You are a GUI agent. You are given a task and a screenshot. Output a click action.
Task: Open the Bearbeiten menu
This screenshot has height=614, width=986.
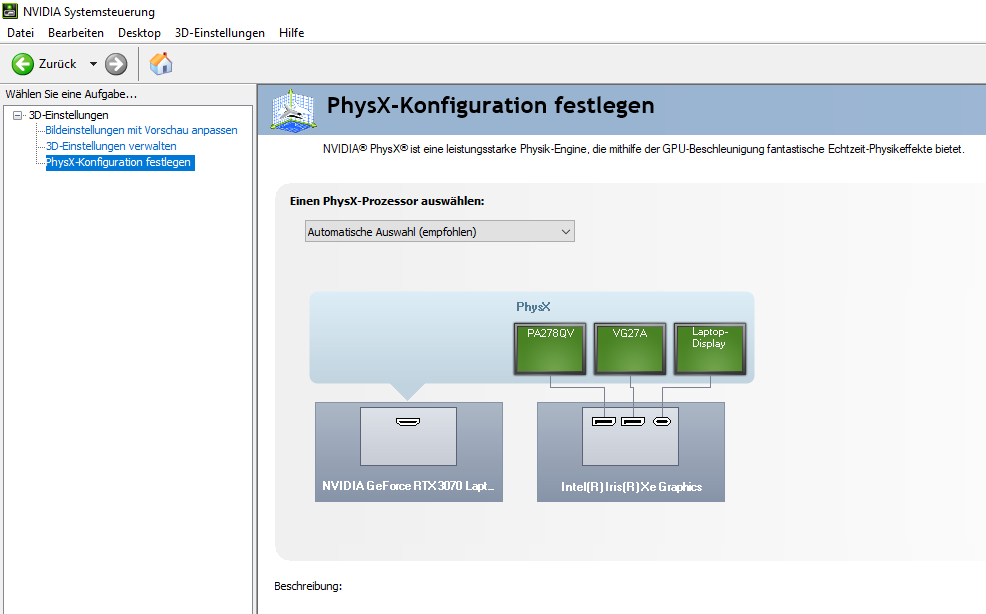76,33
